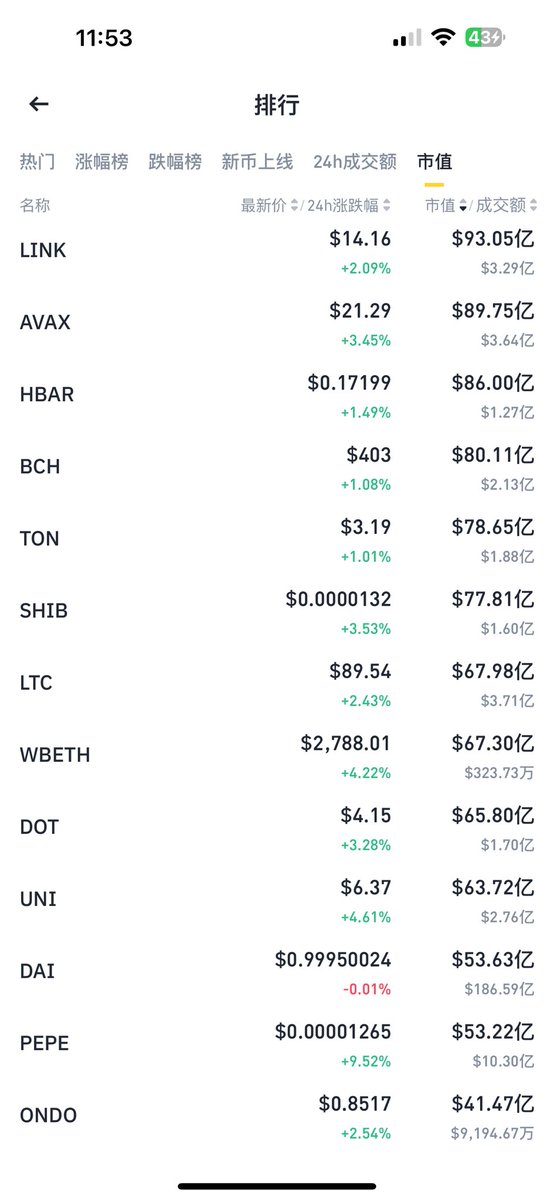Tap the battery indicator in status bar

(x=484, y=38)
